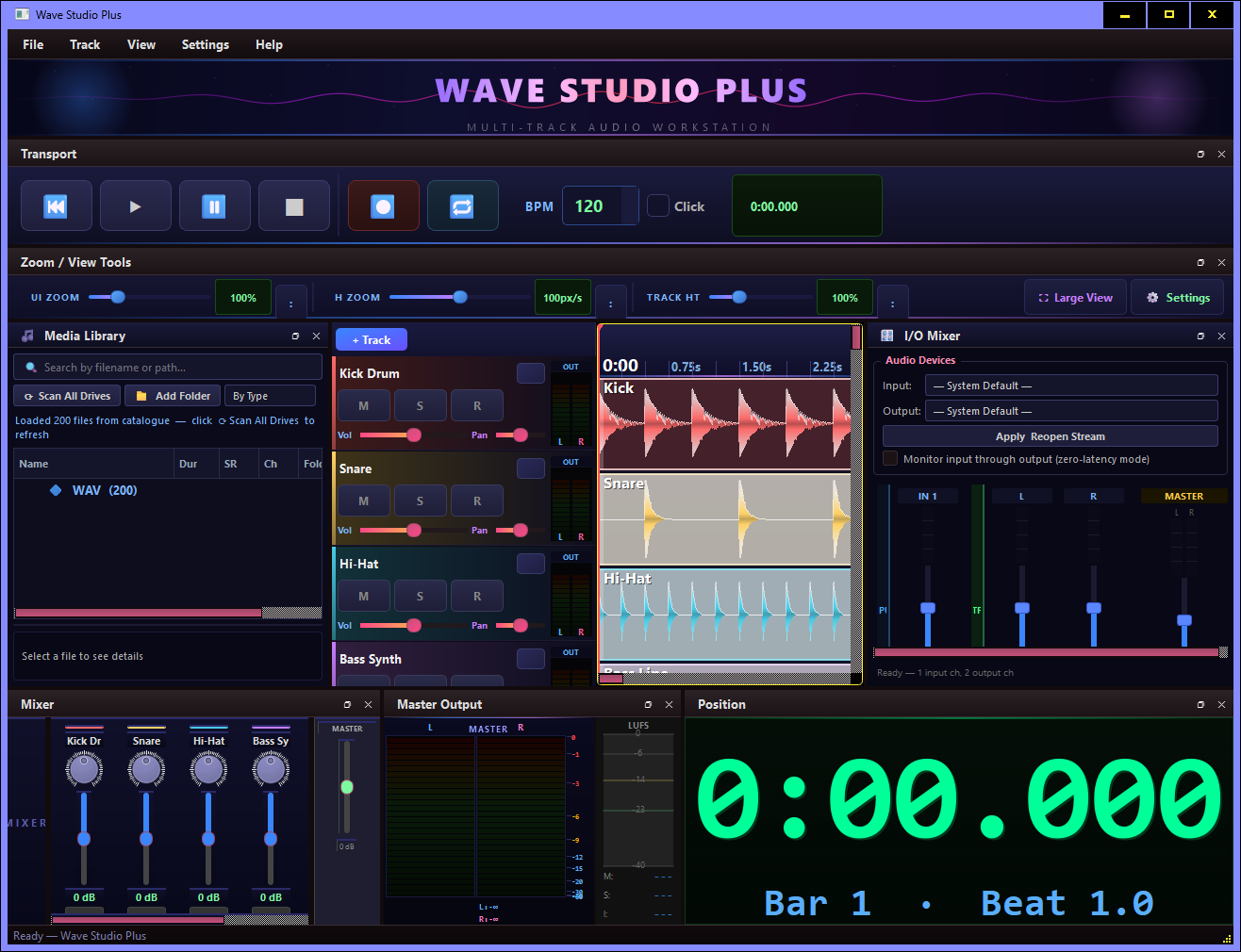Select the Hi-Hat waveform clip
Viewport: 1241px width, 952px height.
pyautogui.click(x=726, y=614)
